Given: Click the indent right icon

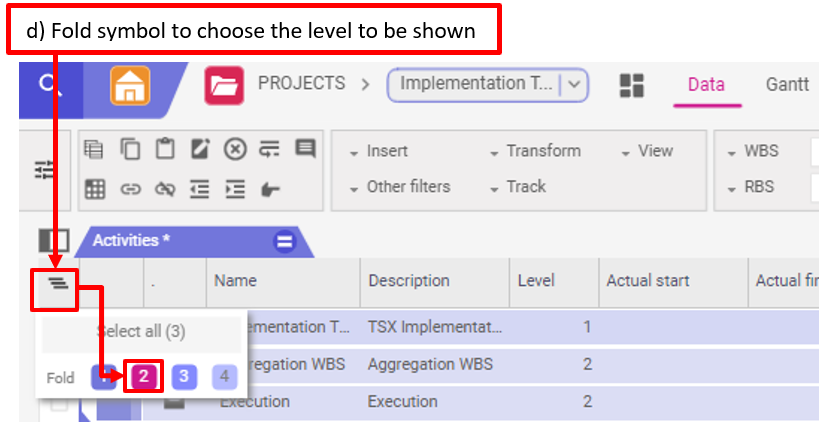Looking at the screenshot, I should pyautogui.click(x=235, y=187).
